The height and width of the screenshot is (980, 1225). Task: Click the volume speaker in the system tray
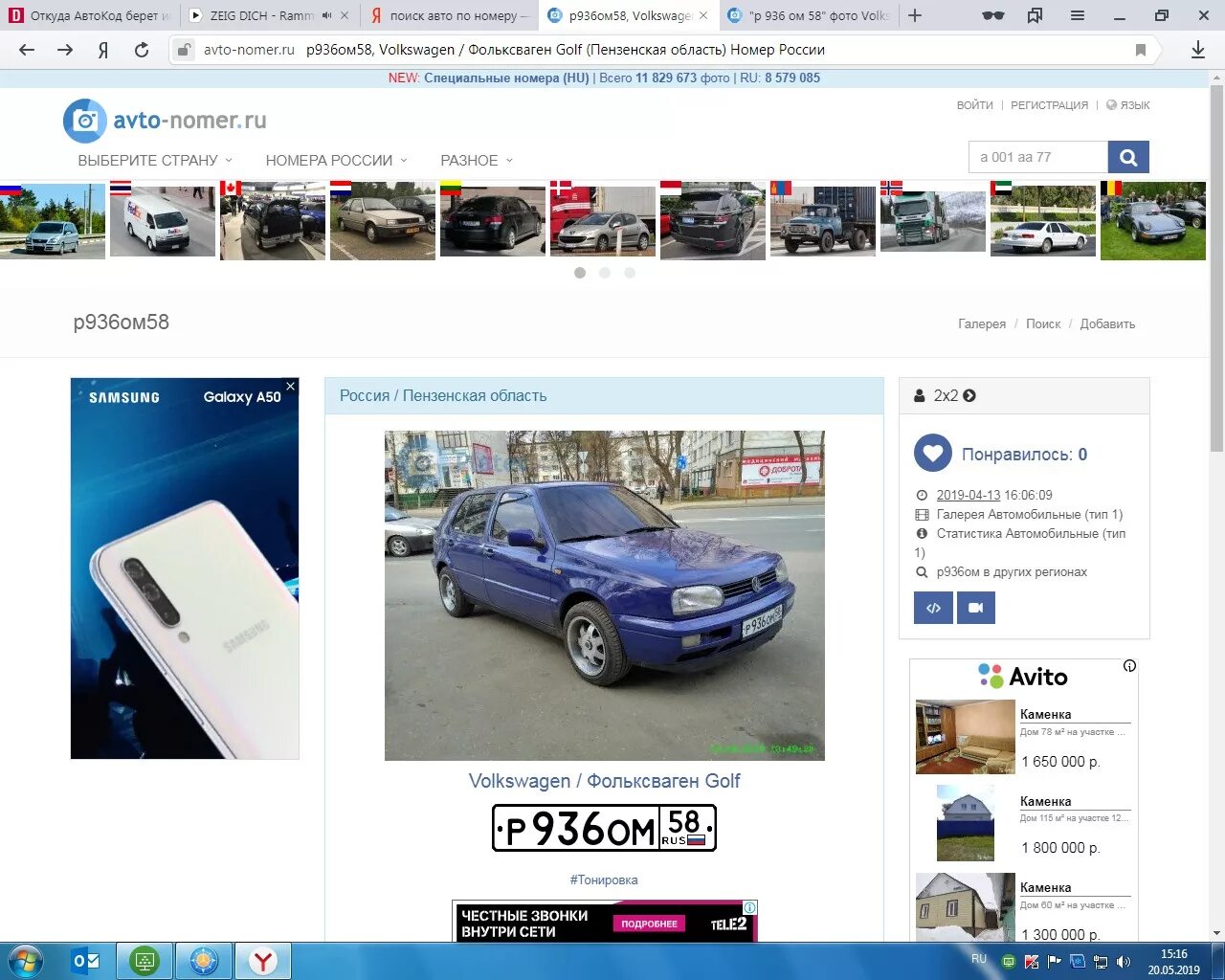coord(1124,962)
